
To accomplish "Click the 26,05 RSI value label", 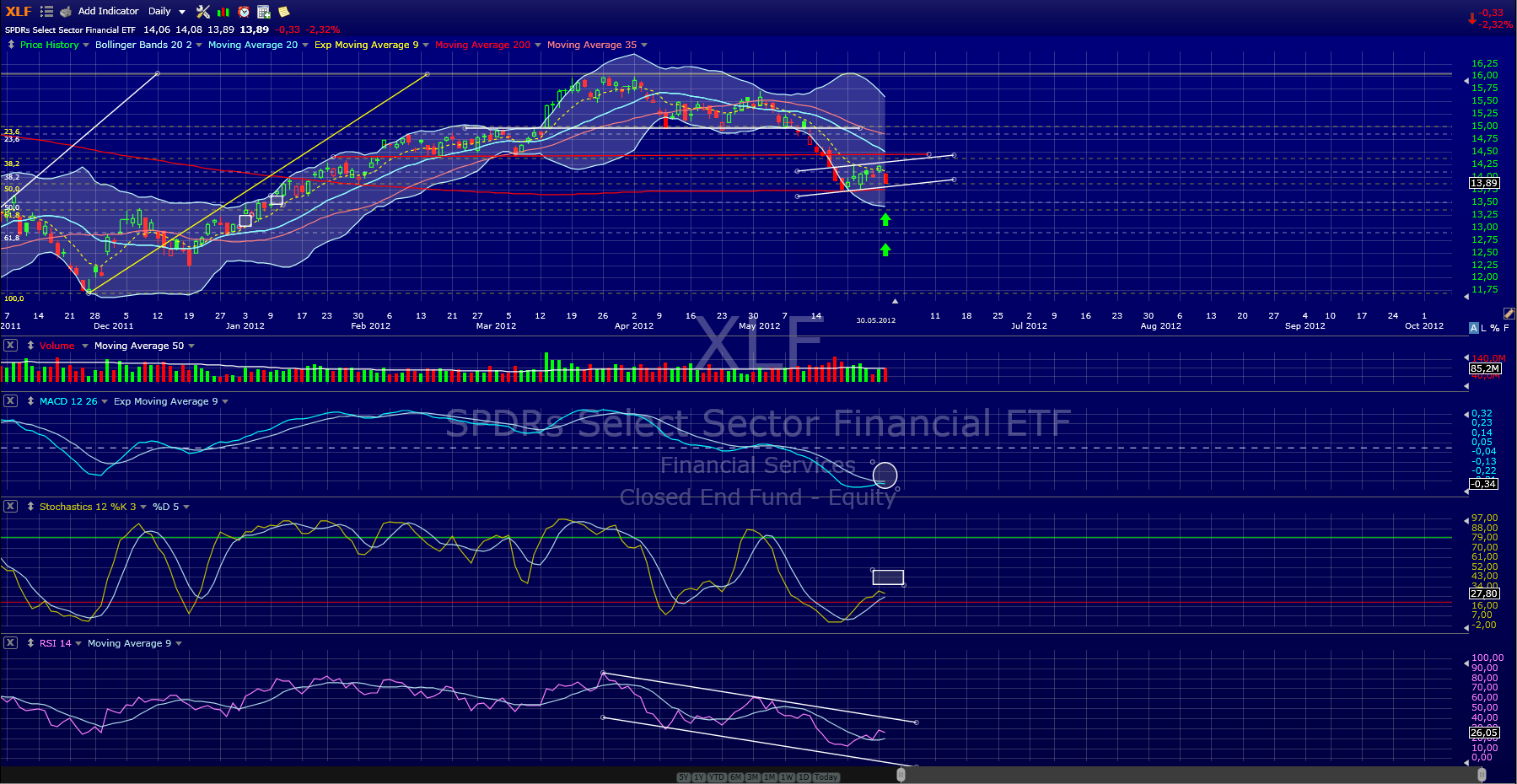I will (x=1484, y=733).
